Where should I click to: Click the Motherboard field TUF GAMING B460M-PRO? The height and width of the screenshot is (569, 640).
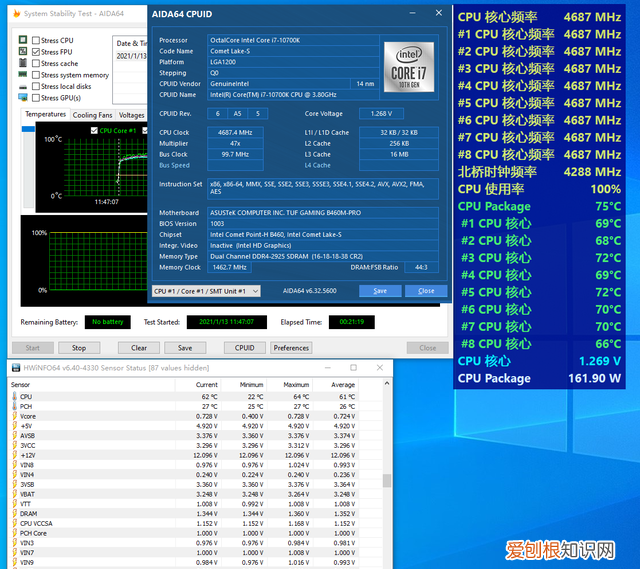323,213
